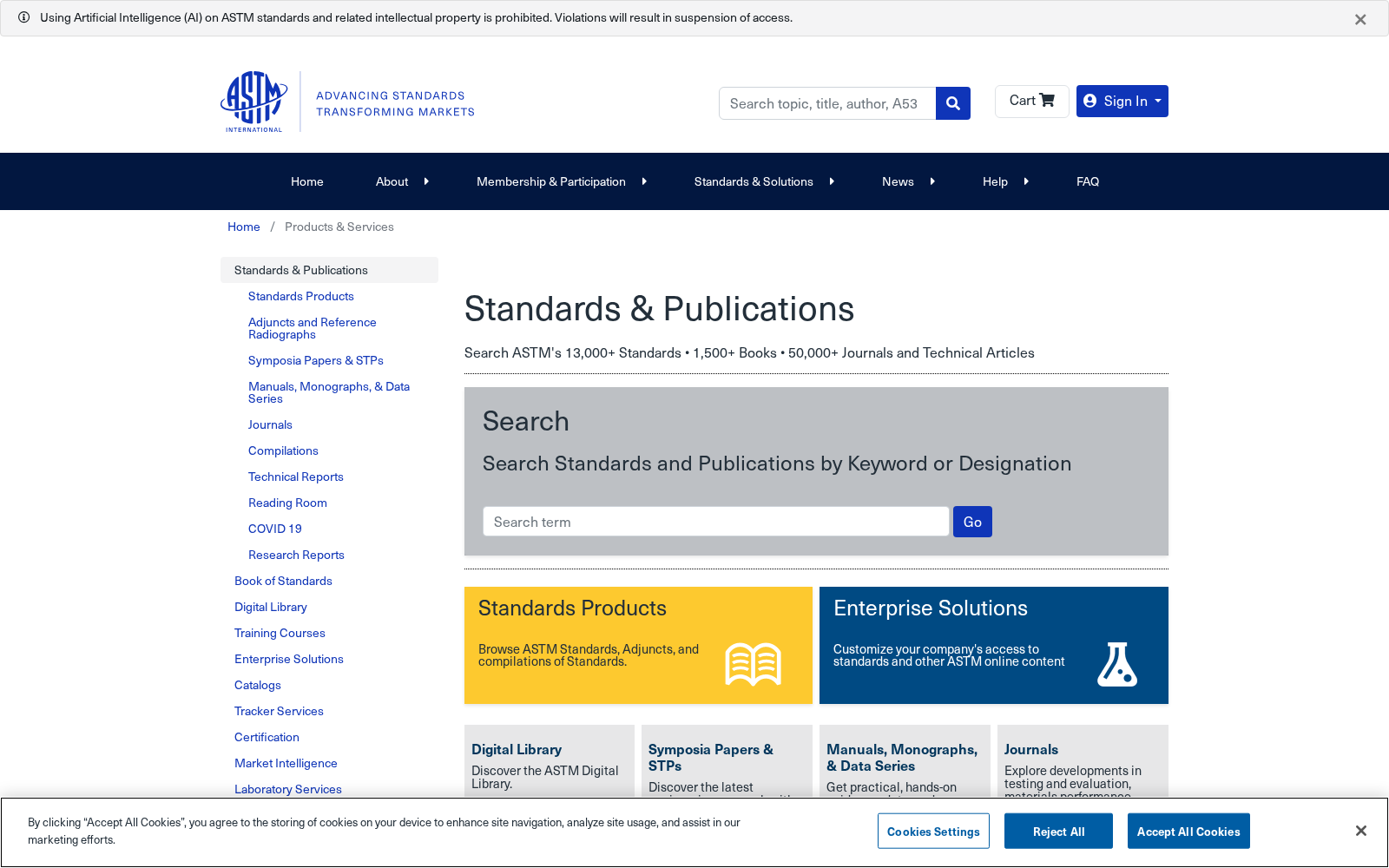The height and width of the screenshot is (868, 1389).
Task: Click the Search term input field
Action: click(716, 522)
